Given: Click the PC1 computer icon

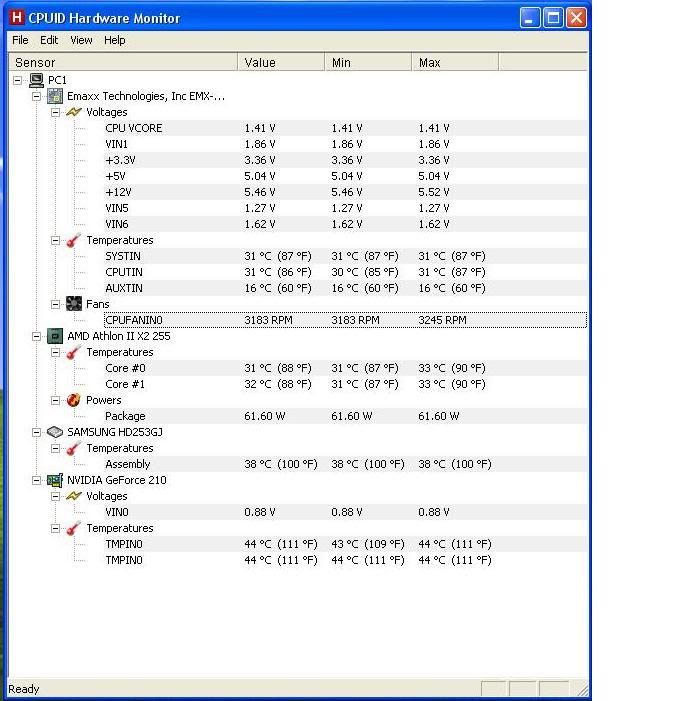Looking at the screenshot, I should [x=36, y=80].
